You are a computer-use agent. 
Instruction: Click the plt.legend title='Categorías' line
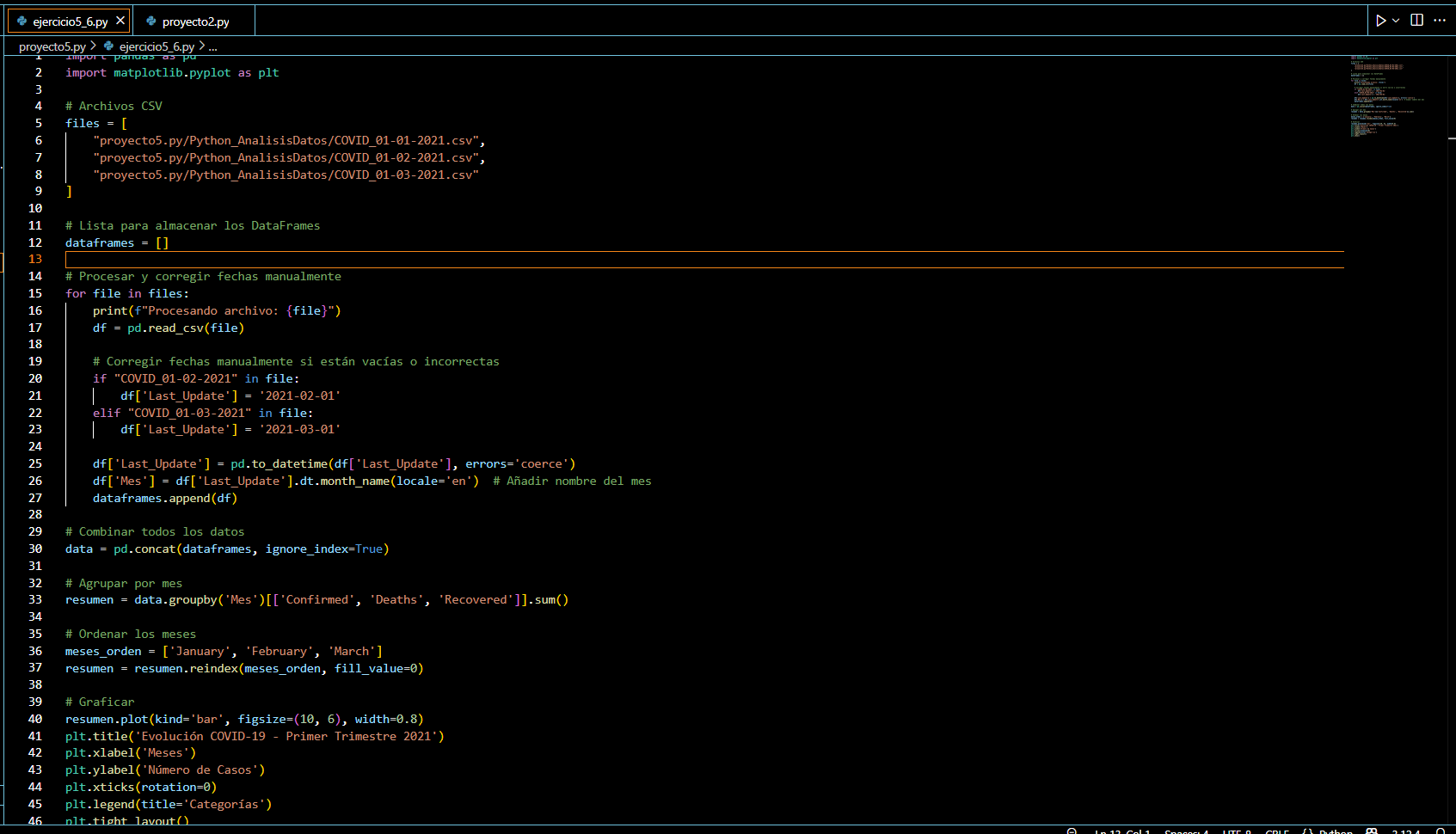(x=169, y=804)
